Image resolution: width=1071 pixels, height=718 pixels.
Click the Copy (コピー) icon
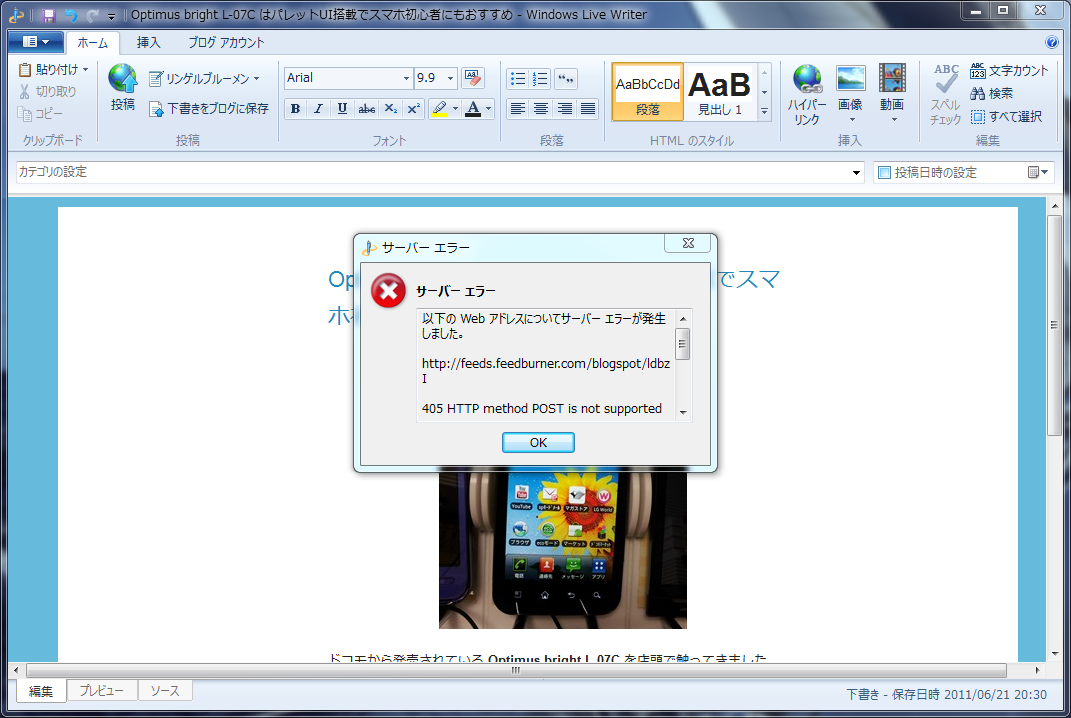point(25,114)
